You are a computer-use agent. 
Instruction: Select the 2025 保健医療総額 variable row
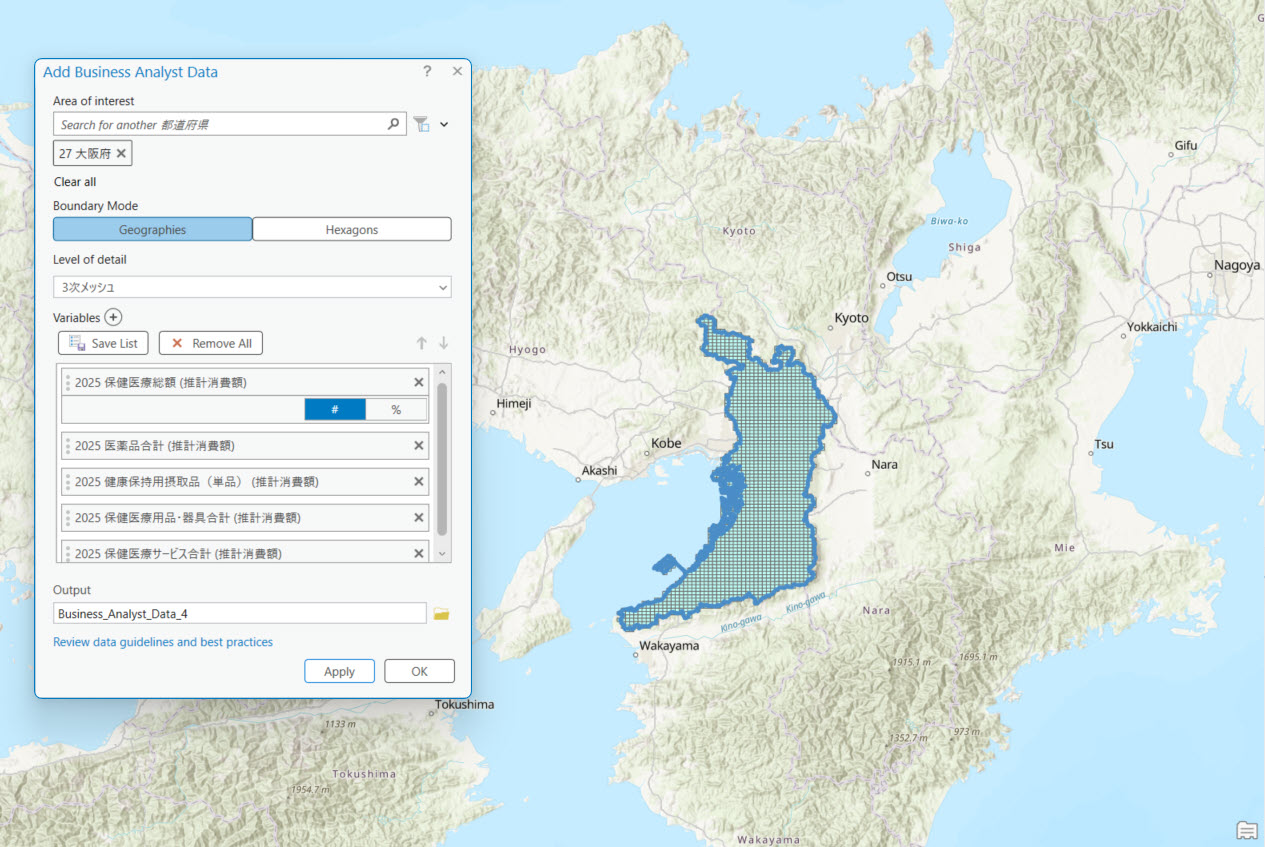coord(245,382)
